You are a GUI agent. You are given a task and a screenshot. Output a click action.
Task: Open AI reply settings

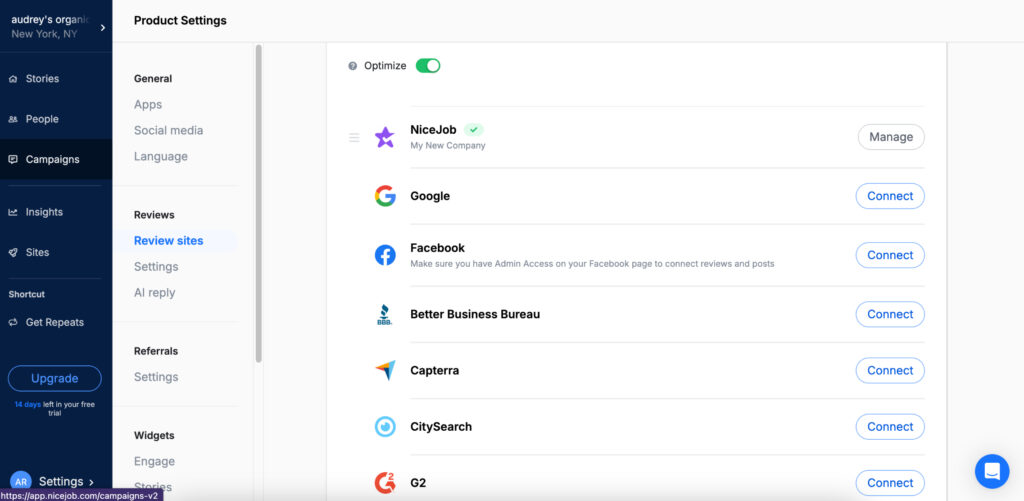155,293
